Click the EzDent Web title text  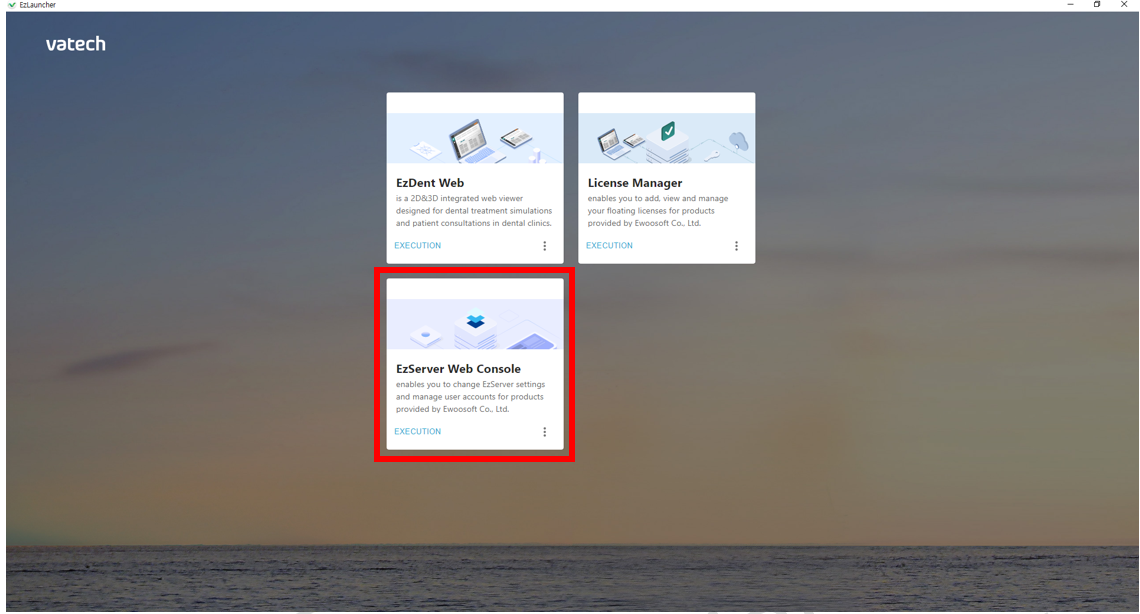430,183
